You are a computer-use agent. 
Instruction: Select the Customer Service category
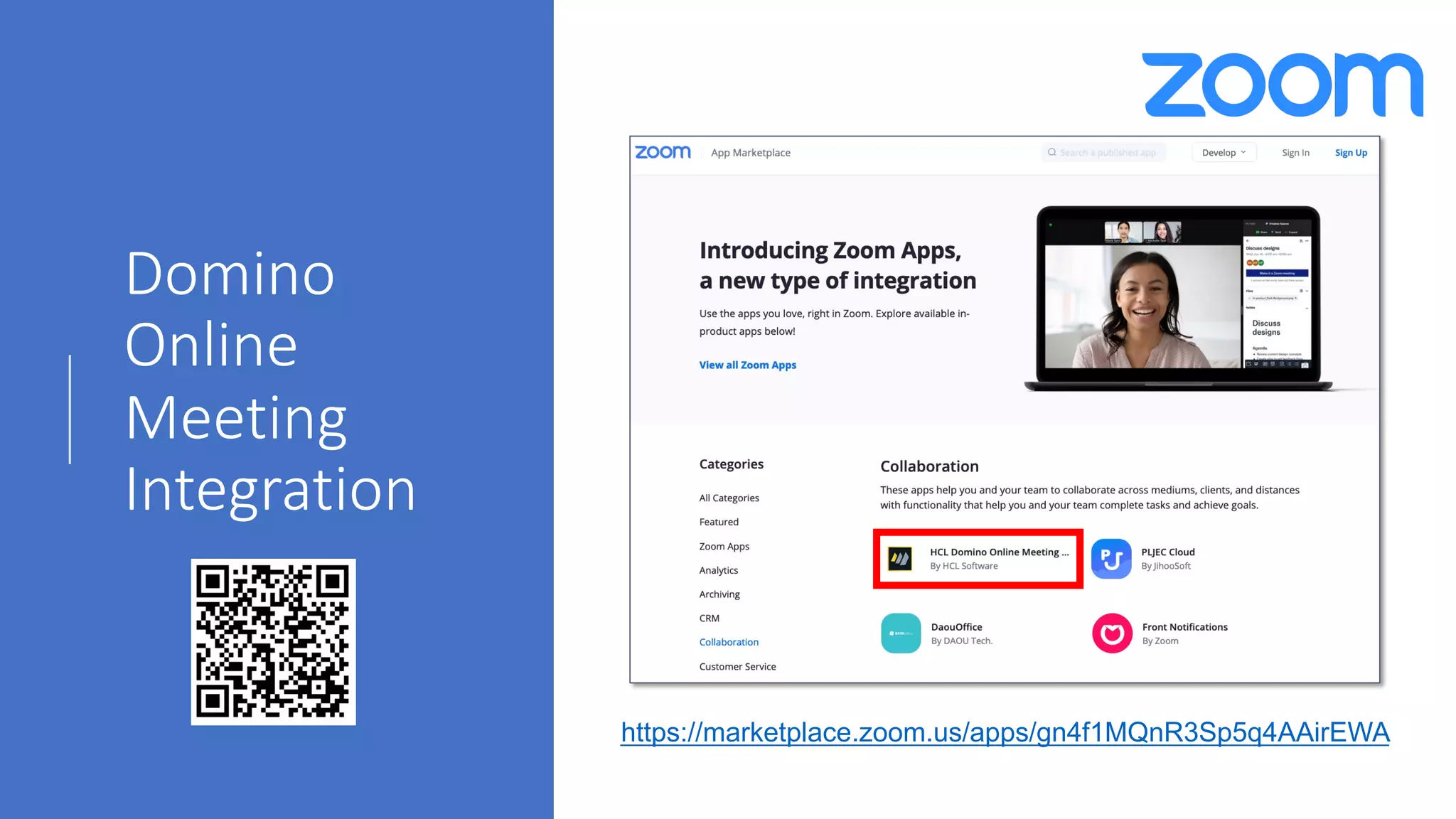pyautogui.click(x=737, y=666)
